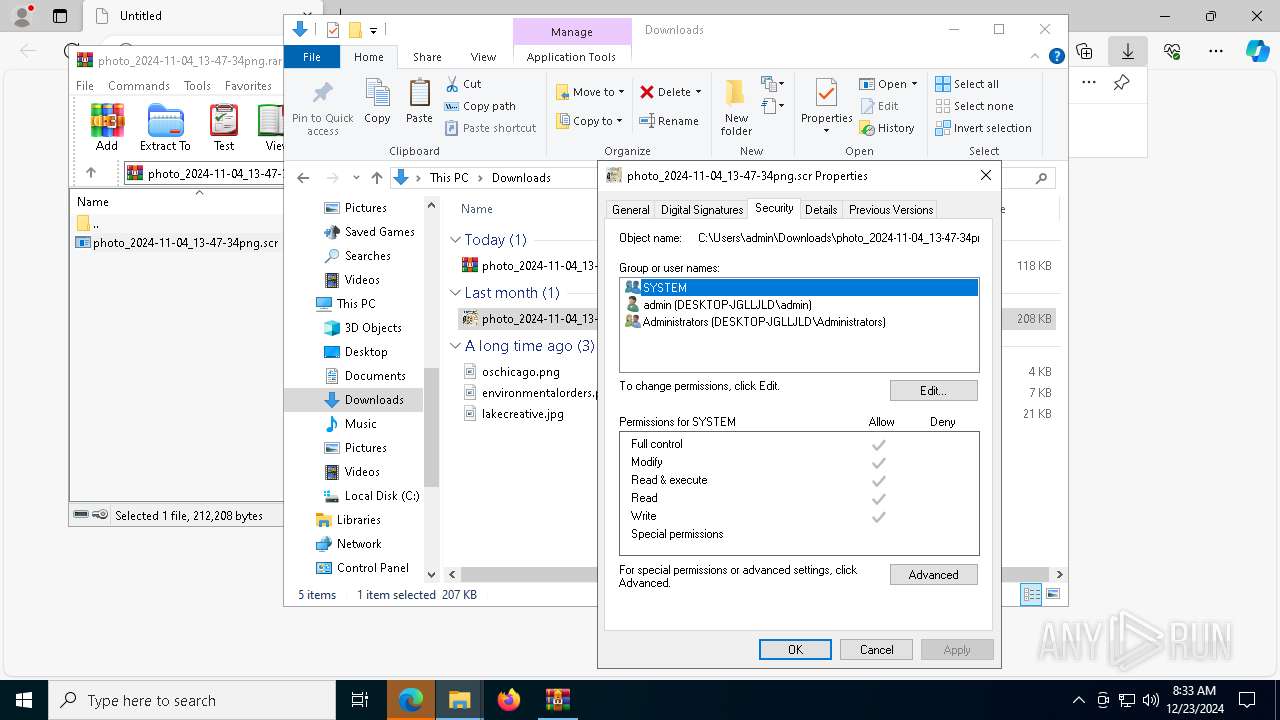
Task: Switch to the Digital Signatures tab
Action: [702, 210]
